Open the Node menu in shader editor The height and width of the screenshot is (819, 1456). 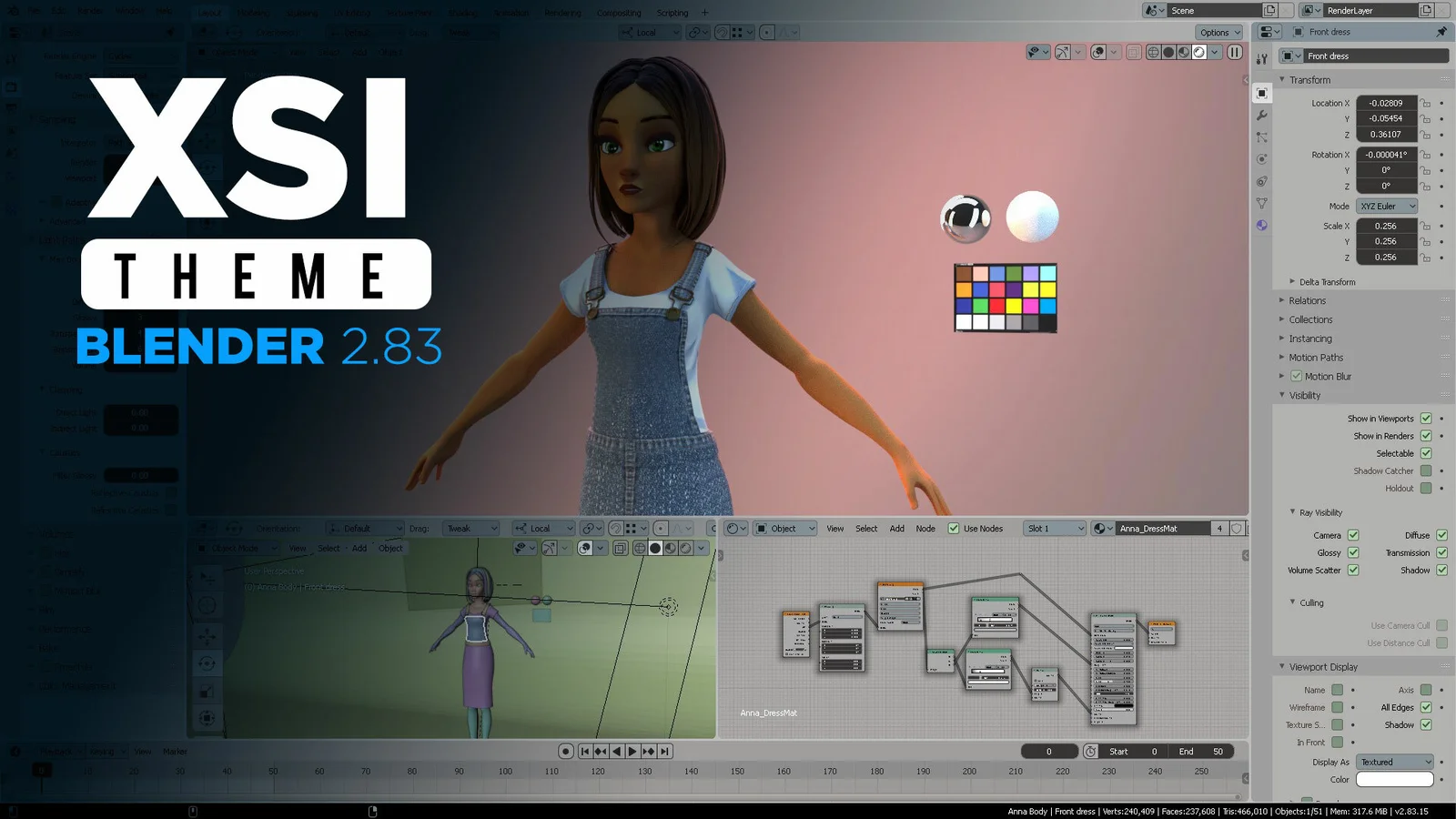point(925,529)
